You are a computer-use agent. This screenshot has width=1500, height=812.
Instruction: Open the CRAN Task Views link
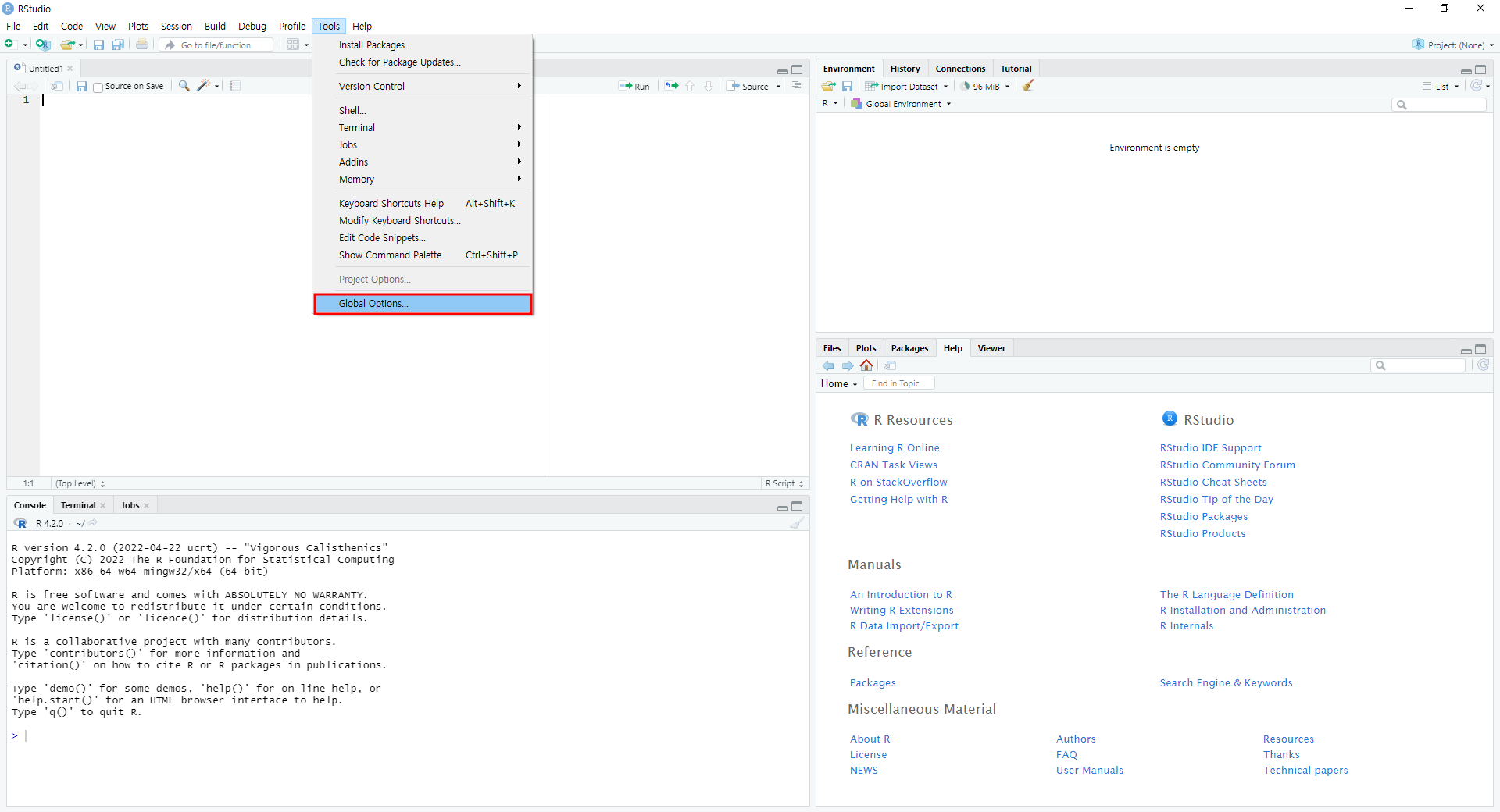coord(894,465)
